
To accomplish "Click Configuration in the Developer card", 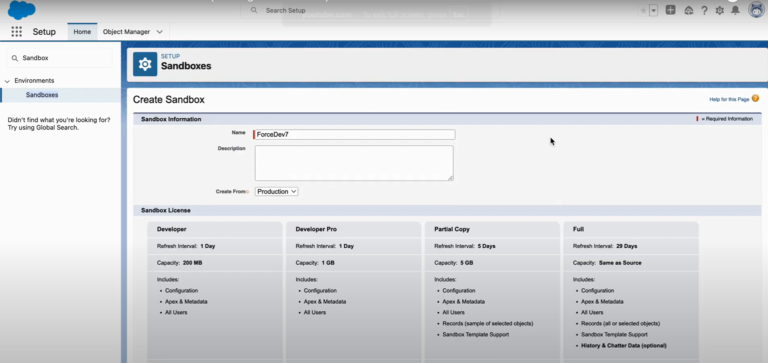I will 181,290.
